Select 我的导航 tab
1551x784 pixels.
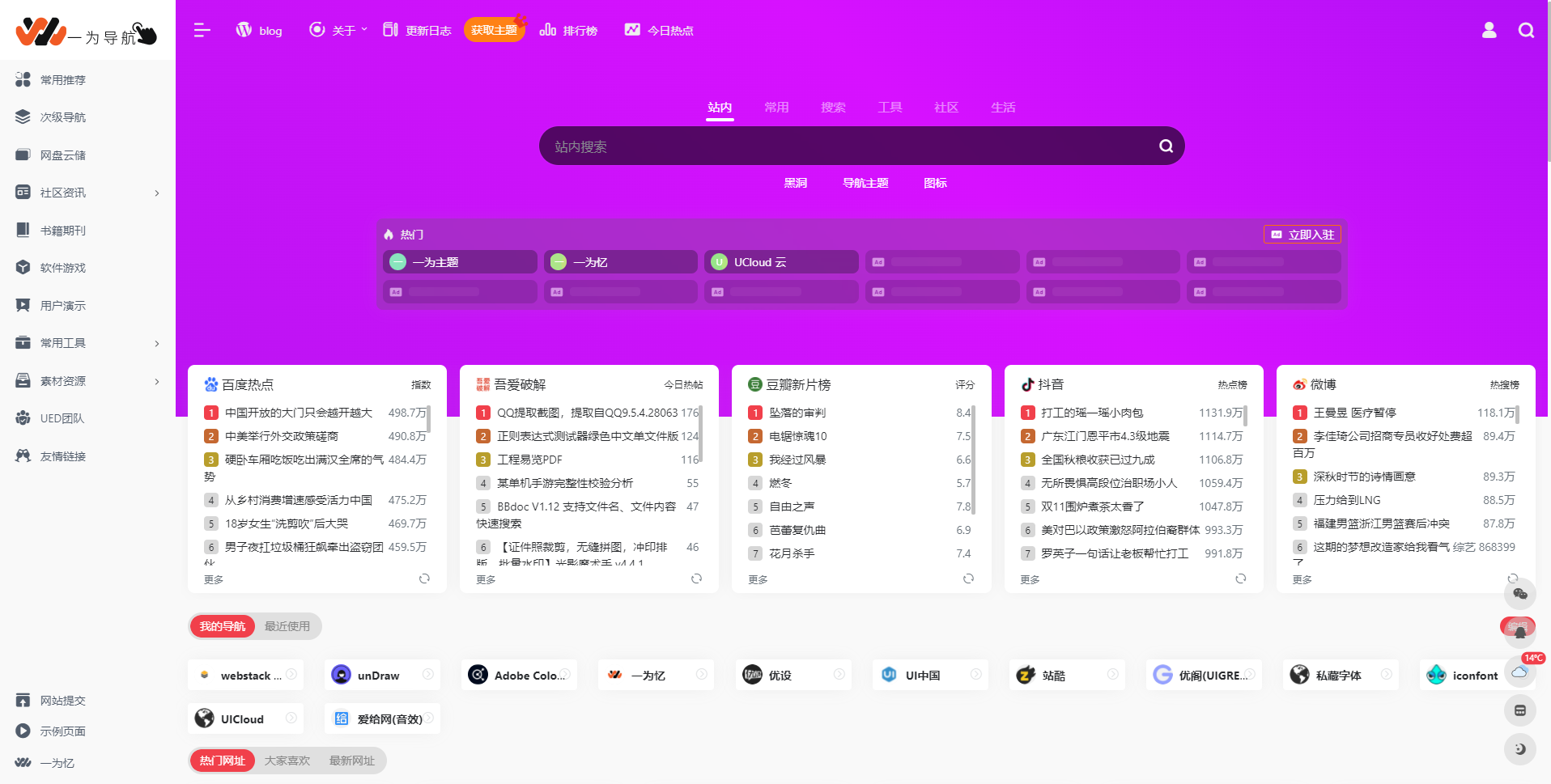click(223, 626)
